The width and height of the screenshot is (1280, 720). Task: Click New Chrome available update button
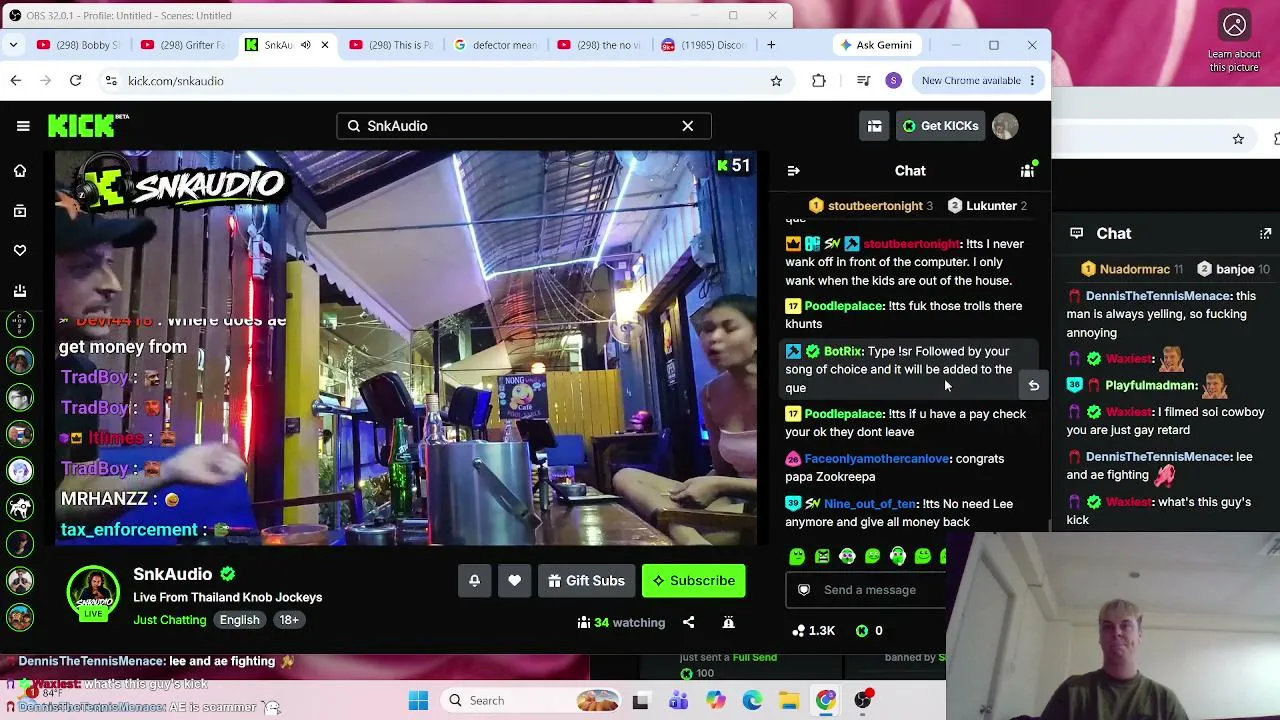pyautogui.click(x=978, y=81)
